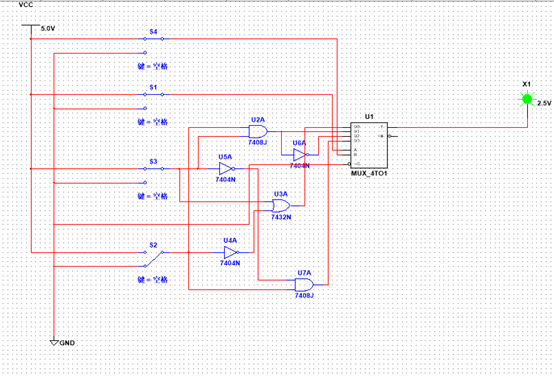The height and width of the screenshot is (376, 554).
Task: Click the key label below switch S4
Action: point(153,66)
